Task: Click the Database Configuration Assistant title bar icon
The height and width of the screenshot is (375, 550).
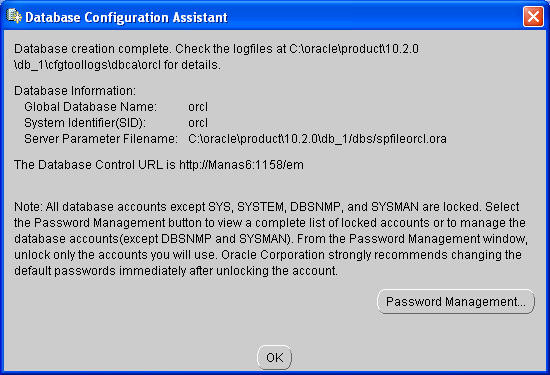Action: 14,16
